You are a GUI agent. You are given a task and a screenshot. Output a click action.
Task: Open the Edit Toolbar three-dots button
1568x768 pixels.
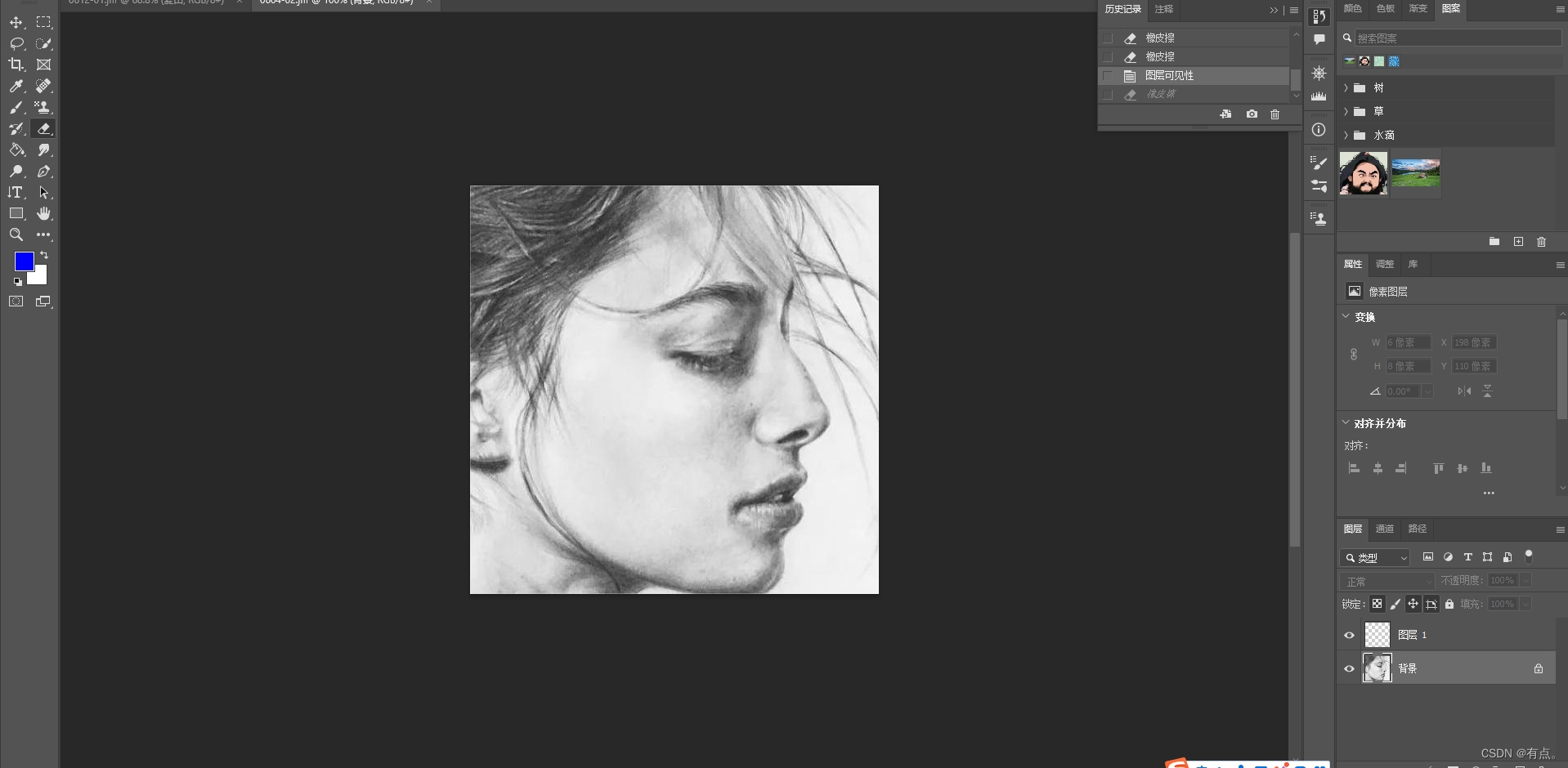pos(43,234)
